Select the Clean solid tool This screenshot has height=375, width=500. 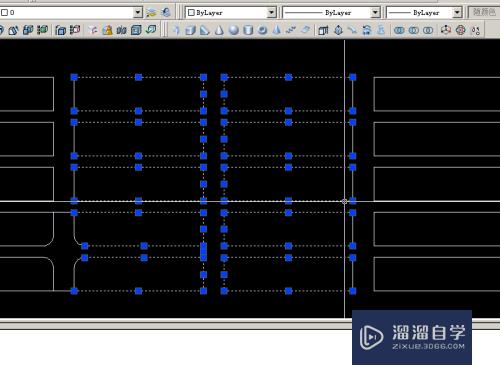pyautogui.click(x=107, y=30)
